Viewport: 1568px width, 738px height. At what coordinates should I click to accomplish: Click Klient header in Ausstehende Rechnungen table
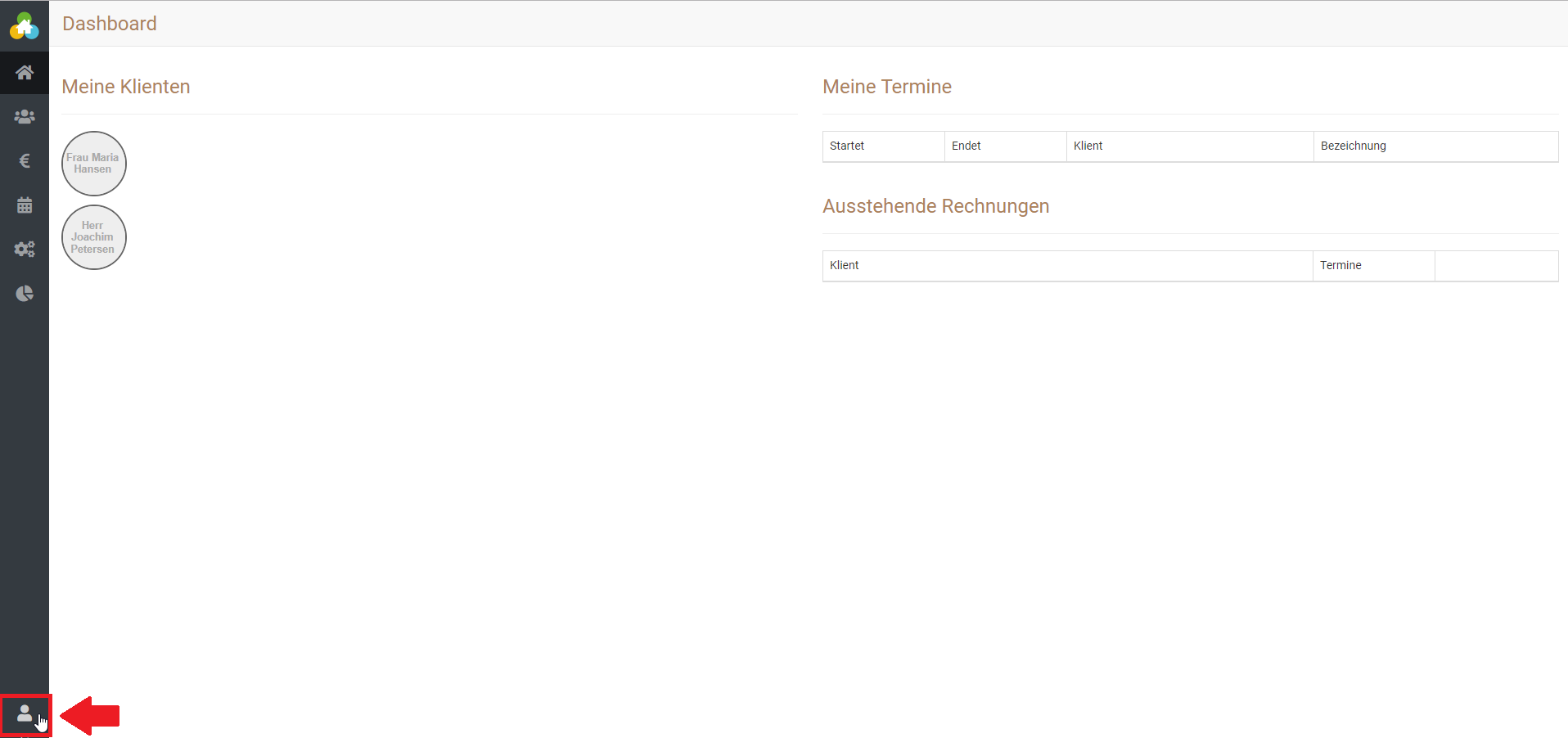pos(844,265)
